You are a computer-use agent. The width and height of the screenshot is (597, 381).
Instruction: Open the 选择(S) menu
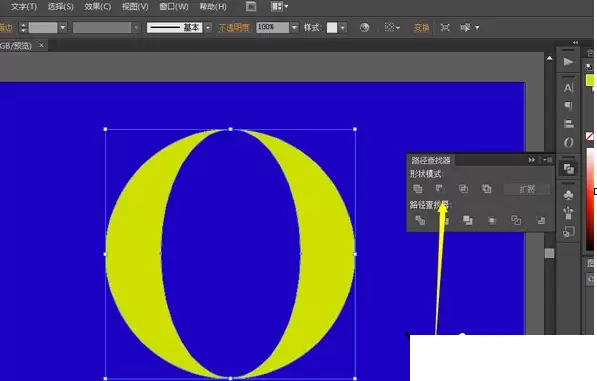[61, 6]
